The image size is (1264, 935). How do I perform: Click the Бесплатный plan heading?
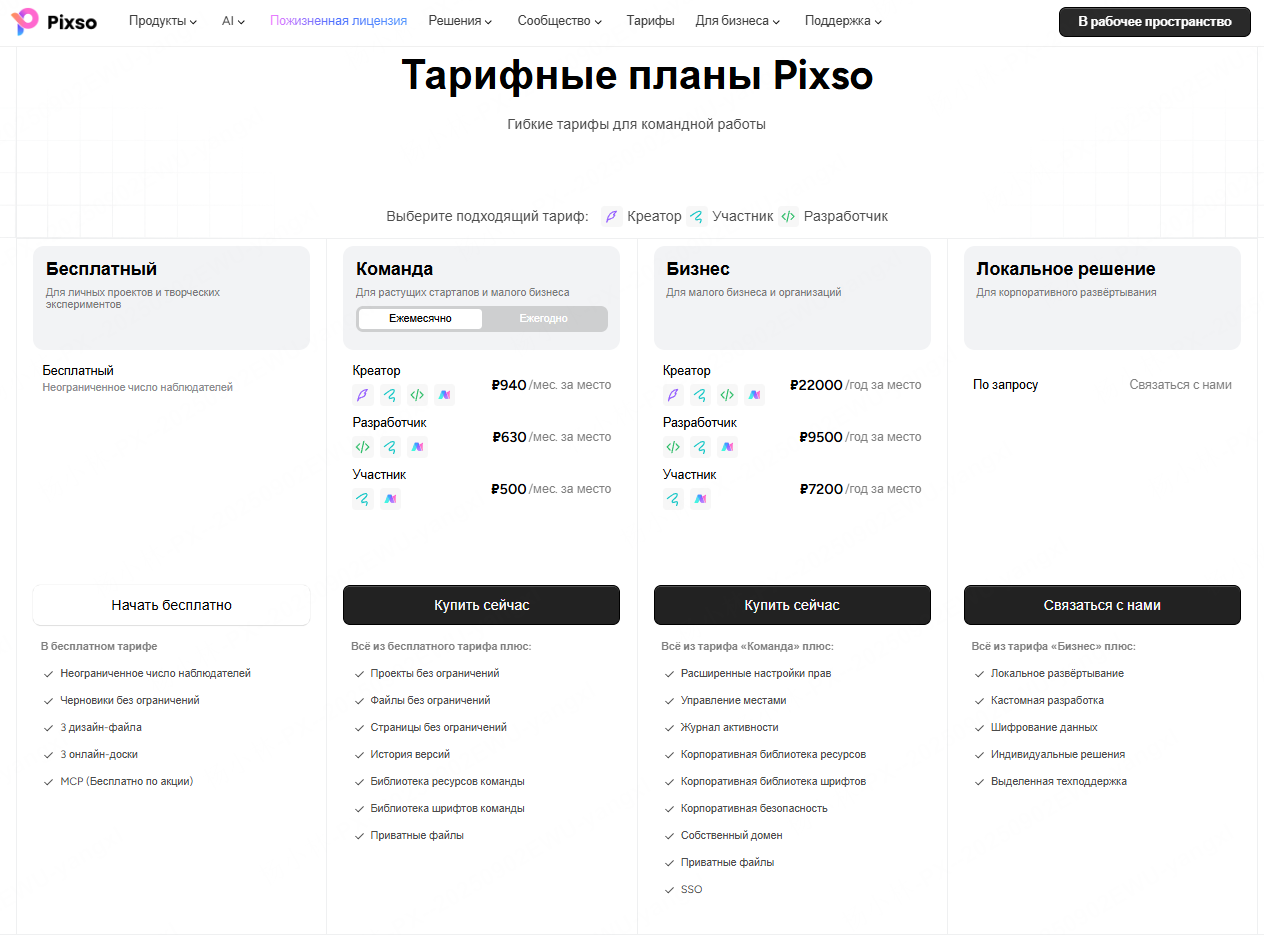point(101,269)
